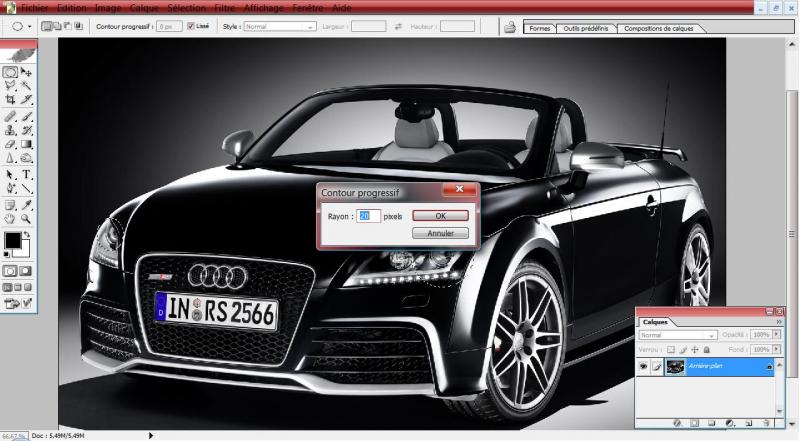Toggle the Lissé anti-alias checkbox
Screen dimensions: 800x441
point(191,26)
